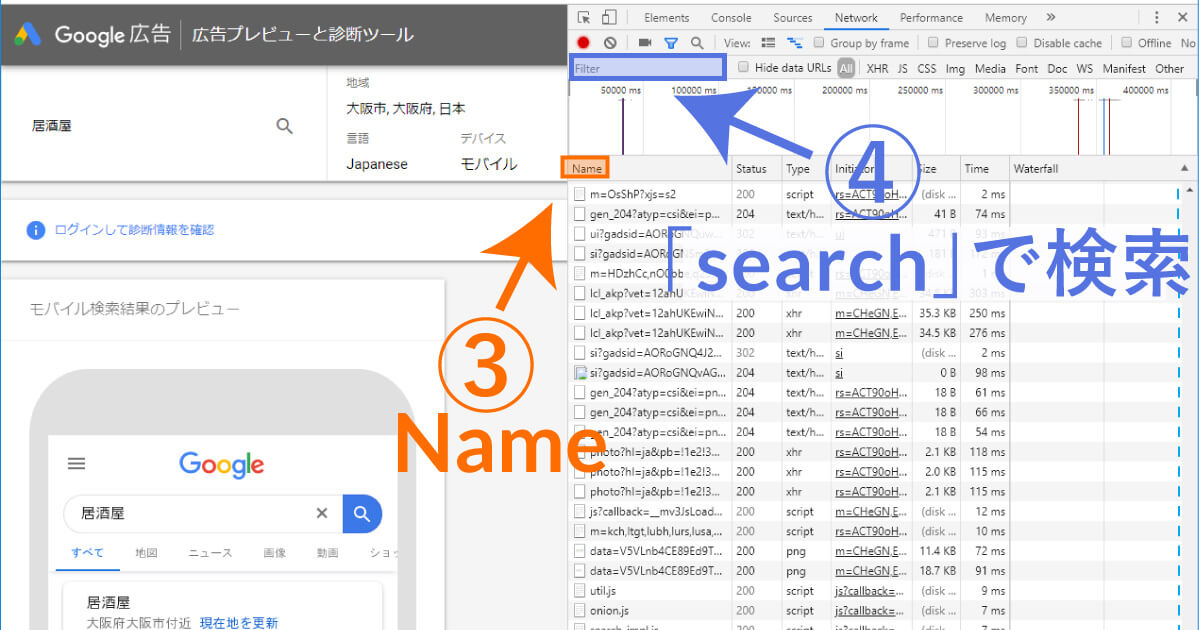Enable the Offline checkbox
The image size is (1200, 630).
pos(1126,43)
